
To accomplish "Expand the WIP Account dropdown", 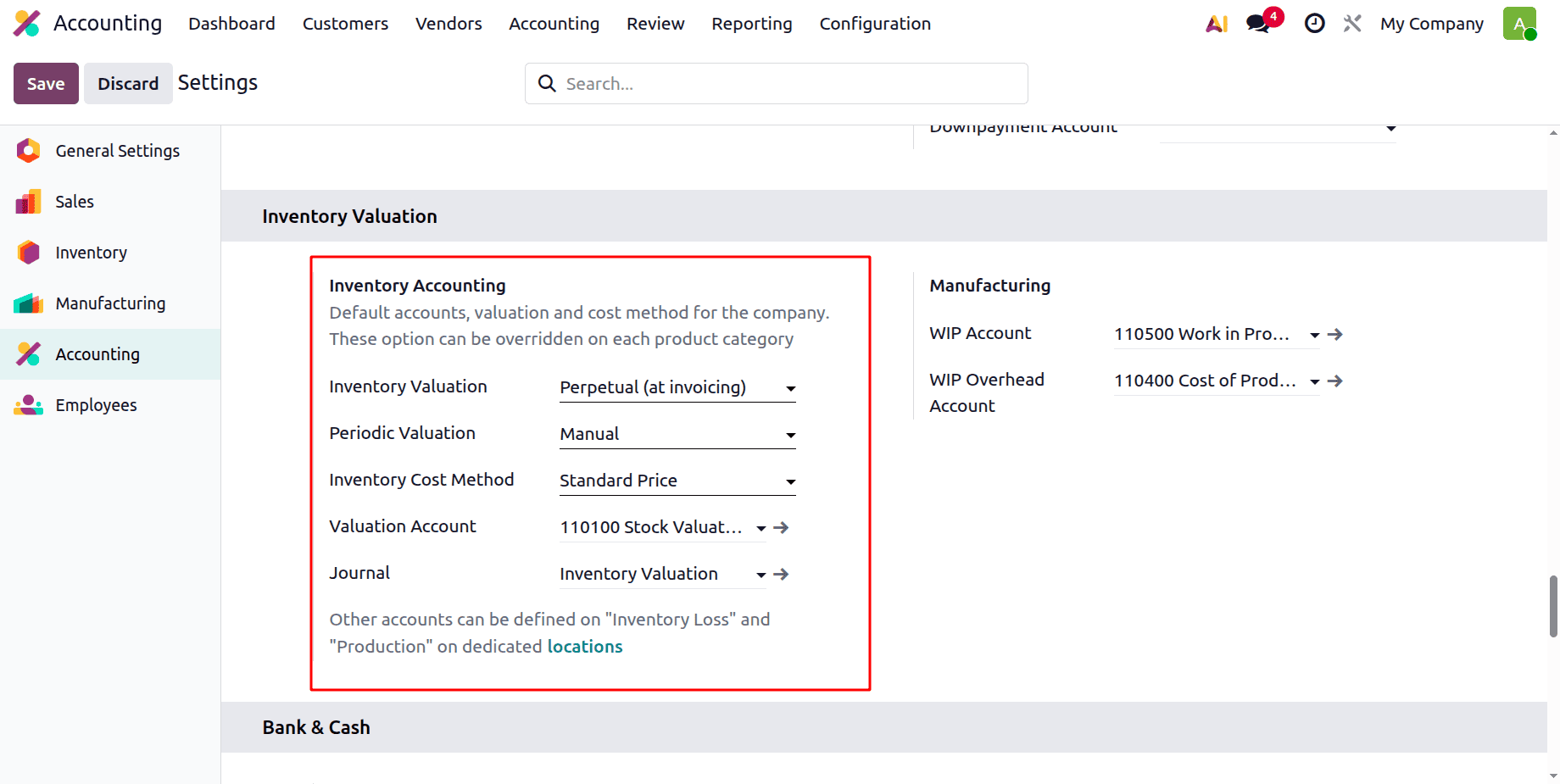I will pos(1315,335).
